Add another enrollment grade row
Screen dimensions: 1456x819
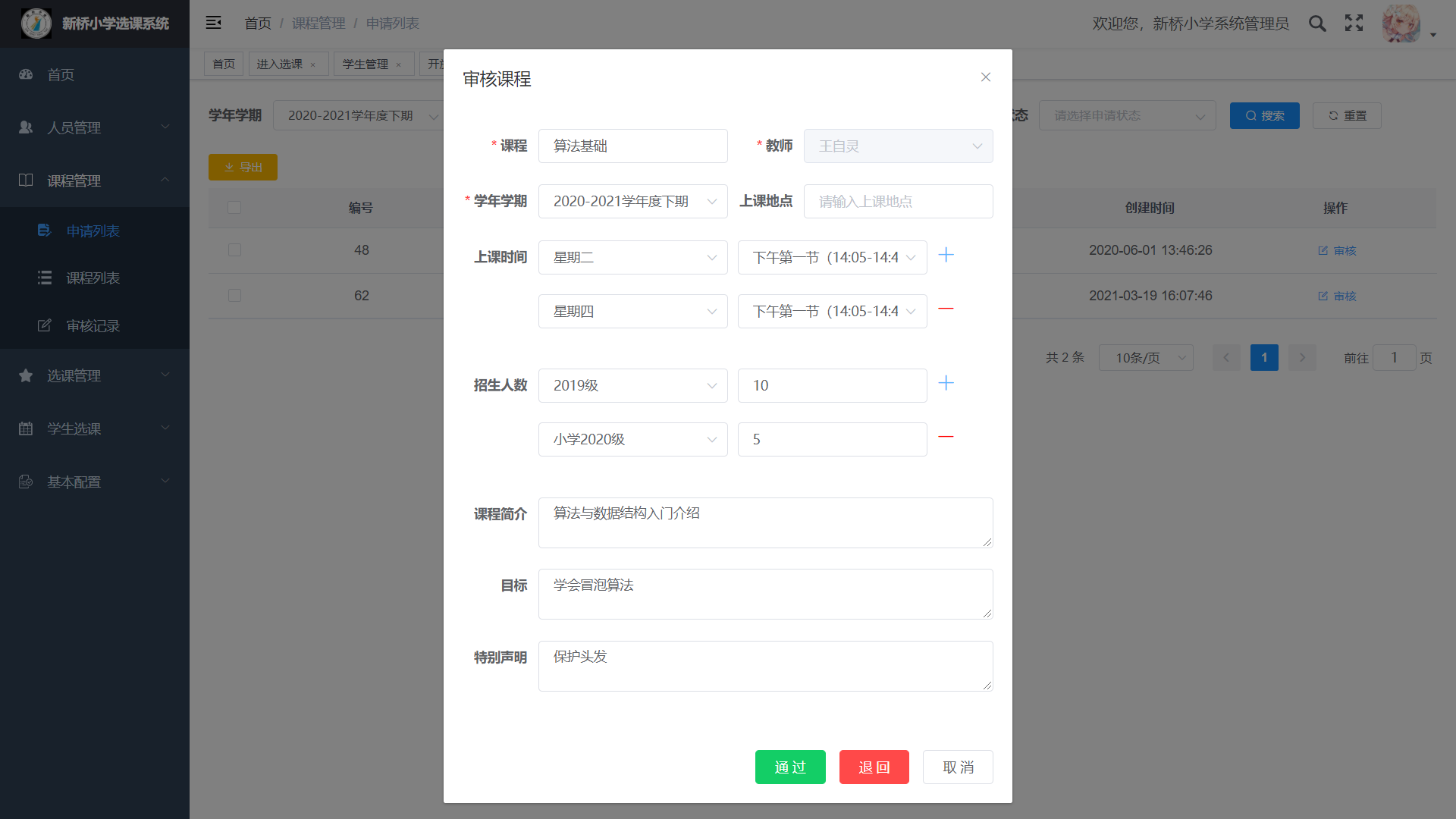pyautogui.click(x=946, y=384)
